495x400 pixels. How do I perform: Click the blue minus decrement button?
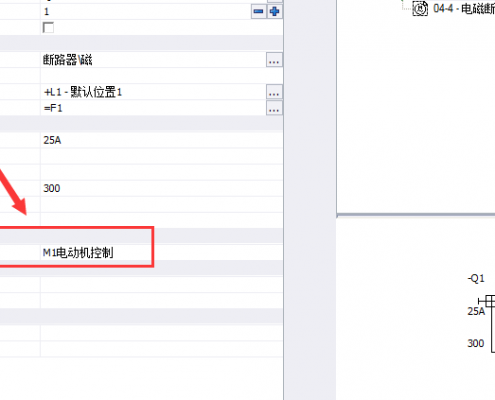tap(259, 12)
